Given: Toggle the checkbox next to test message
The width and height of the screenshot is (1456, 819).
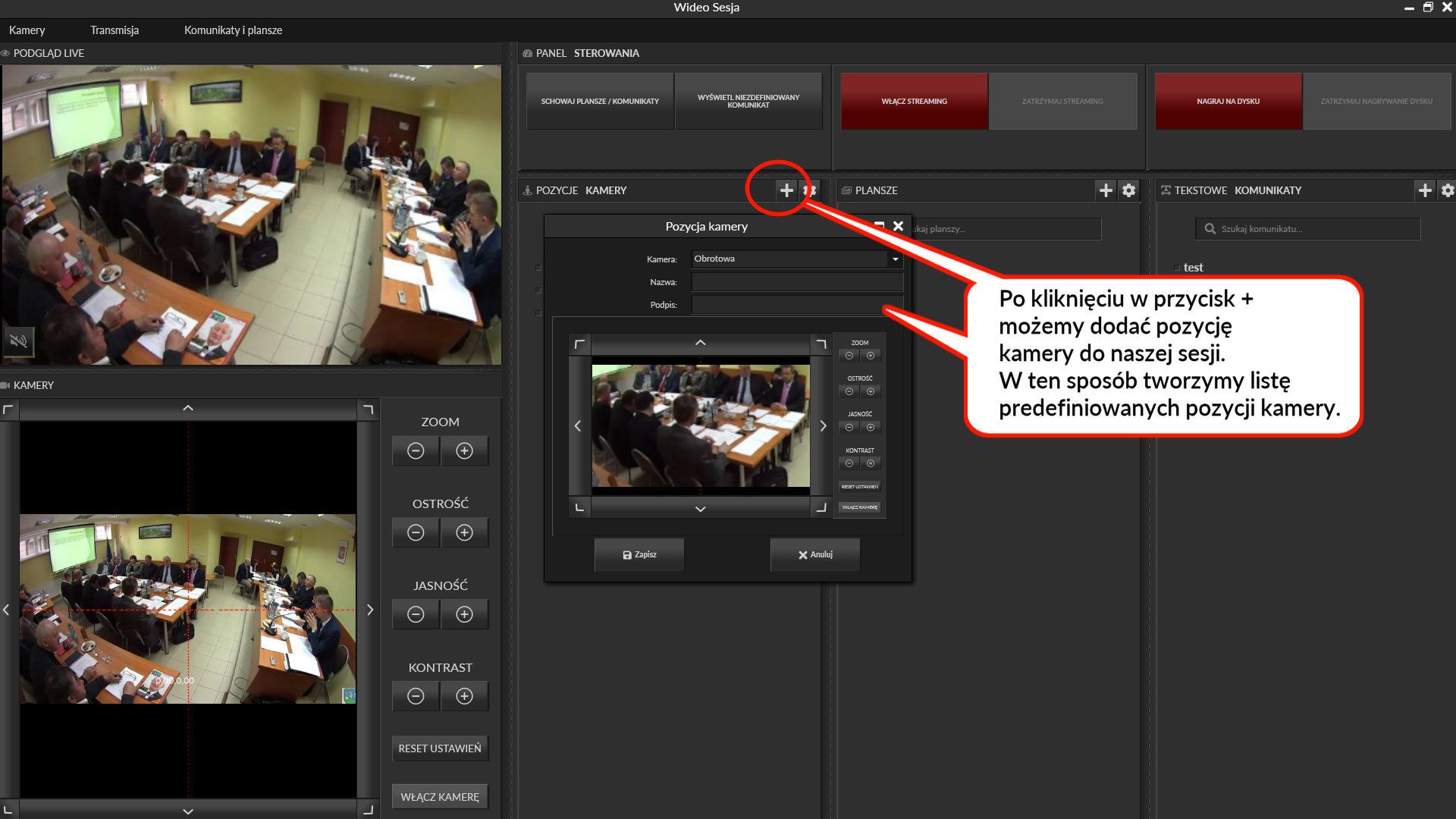Looking at the screenshot, I should coord(1177,268).
